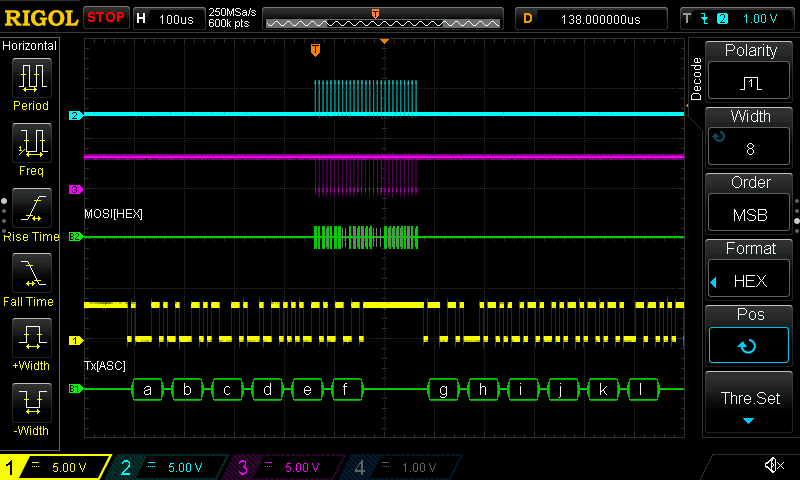The image size is (800, 480).
Task: Select the Period measurement icon
Action: [x=30, y=76]
